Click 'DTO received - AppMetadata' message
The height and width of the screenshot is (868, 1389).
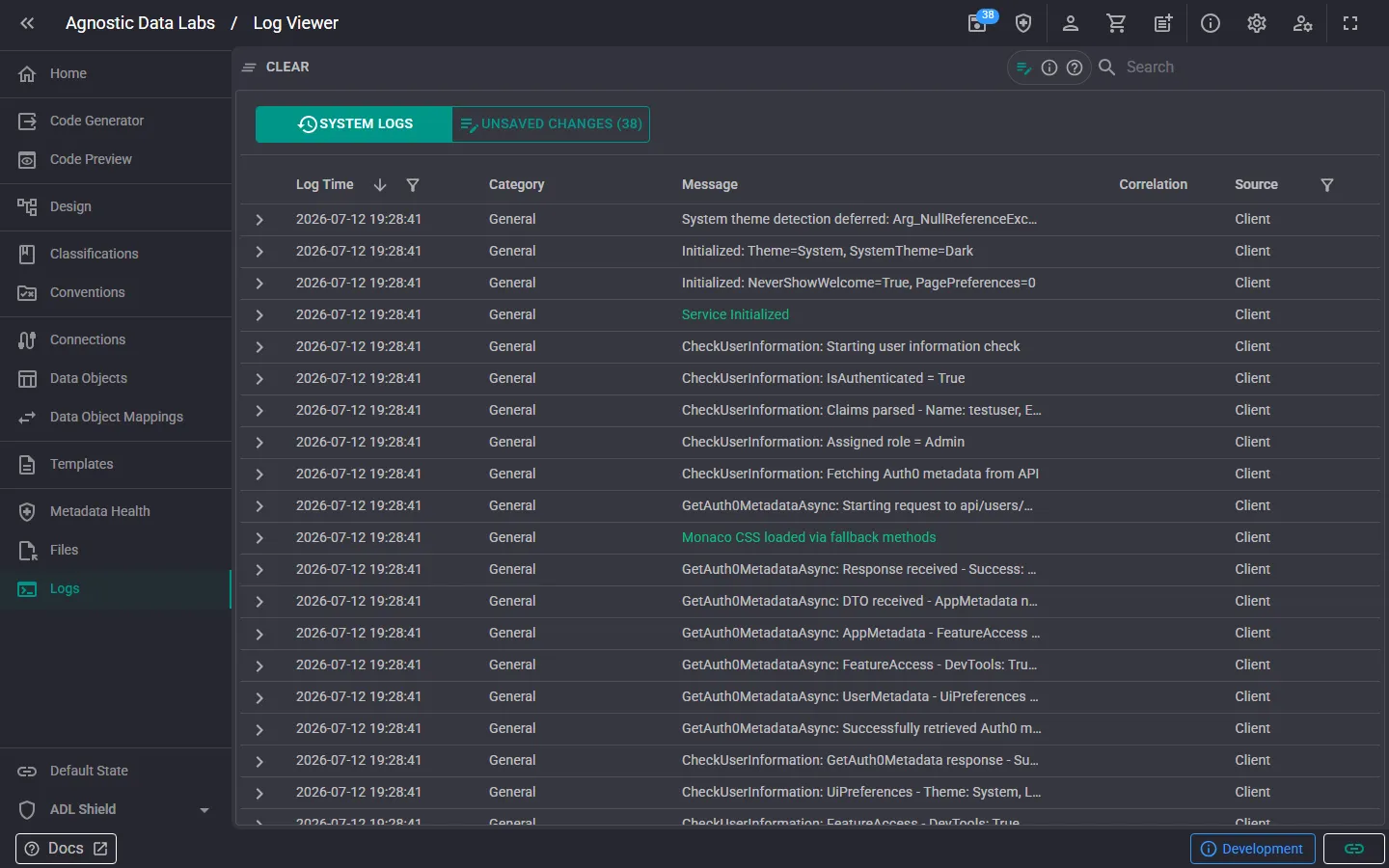[859, 601]
